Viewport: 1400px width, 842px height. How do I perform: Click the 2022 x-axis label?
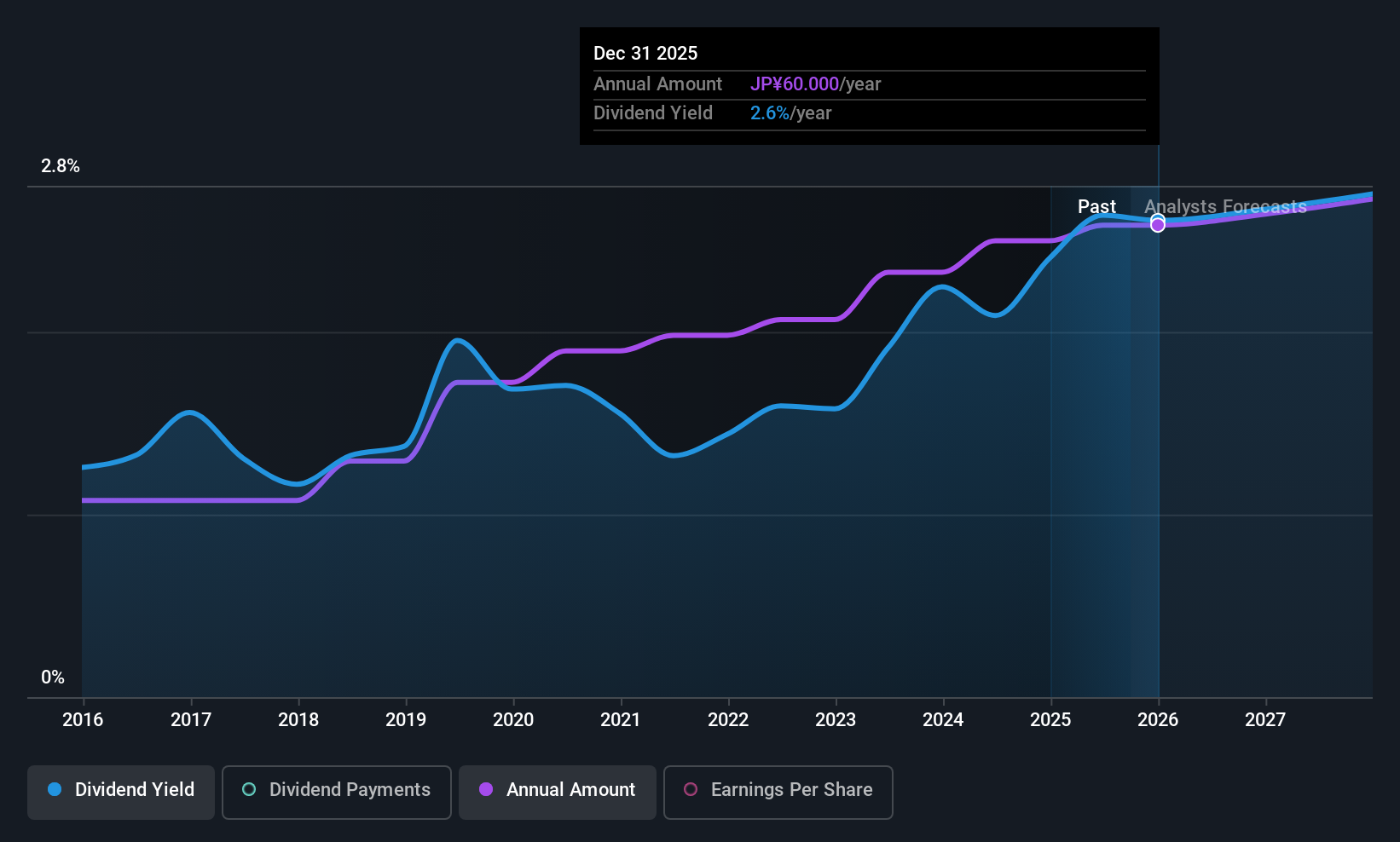tap(728, 720)
